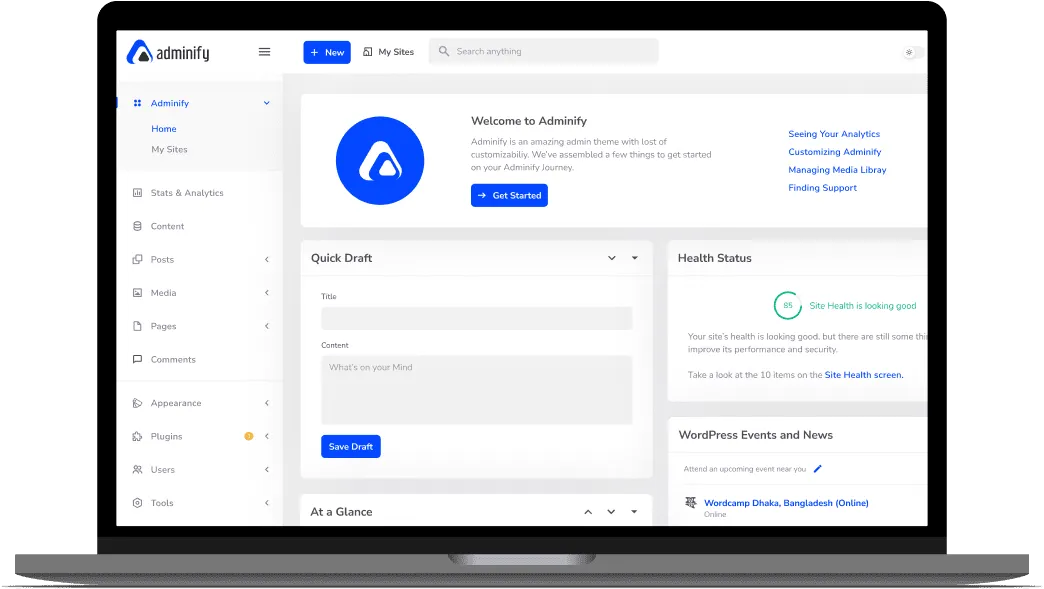Image resolution: width=1044 pixels, height=589 pixels.
Task: Click the Quick Draft Title field
Action: (x=477, y=318)
